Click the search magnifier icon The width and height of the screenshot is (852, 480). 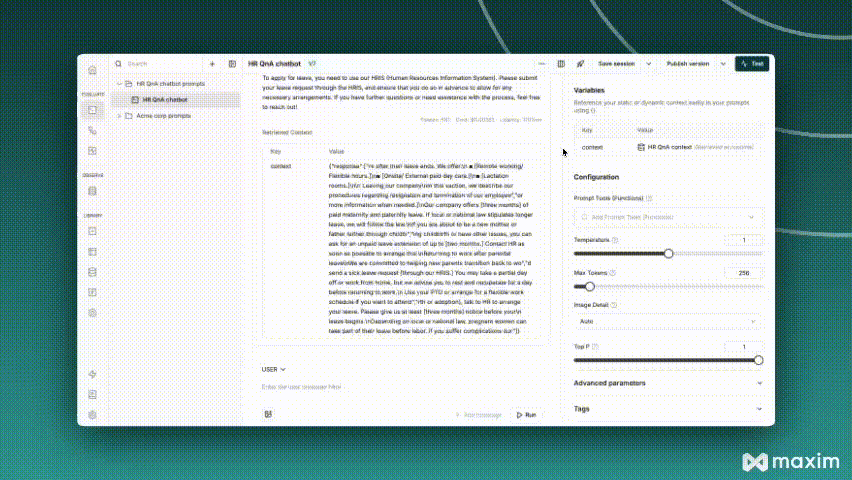[118, 64]
